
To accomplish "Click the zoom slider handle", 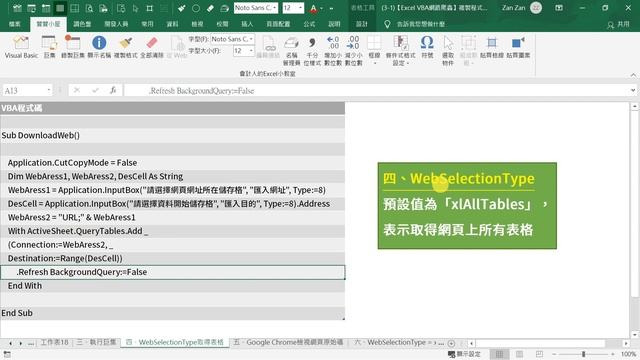I will coord(584,354).
